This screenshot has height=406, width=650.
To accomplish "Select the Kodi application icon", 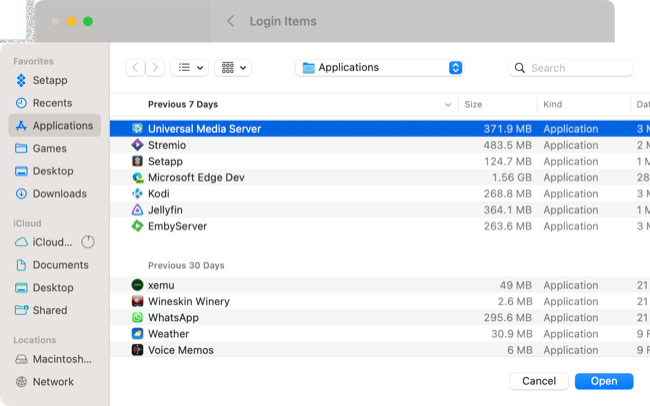I will [138, 194].
